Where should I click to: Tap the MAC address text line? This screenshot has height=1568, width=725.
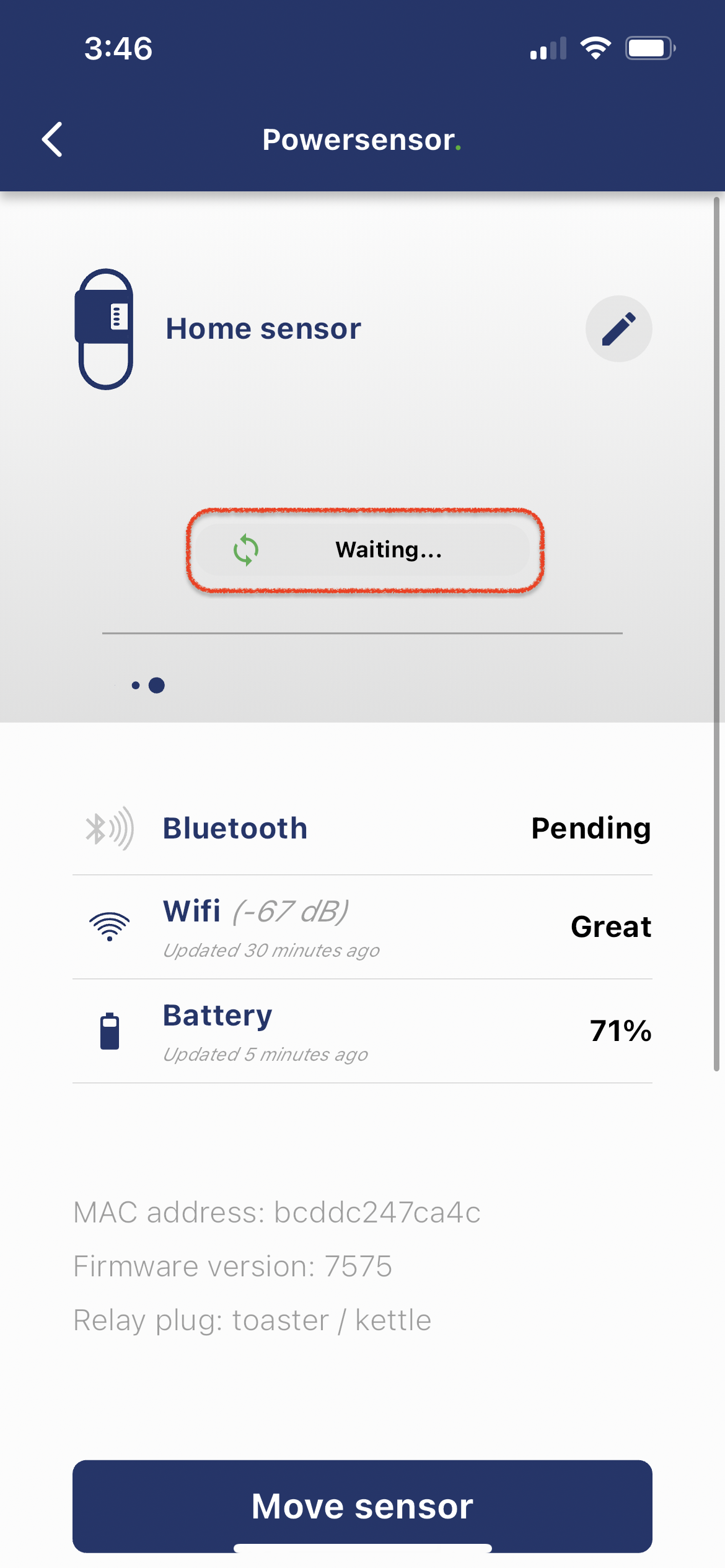pyautogui.click(x=277, y=1213)
